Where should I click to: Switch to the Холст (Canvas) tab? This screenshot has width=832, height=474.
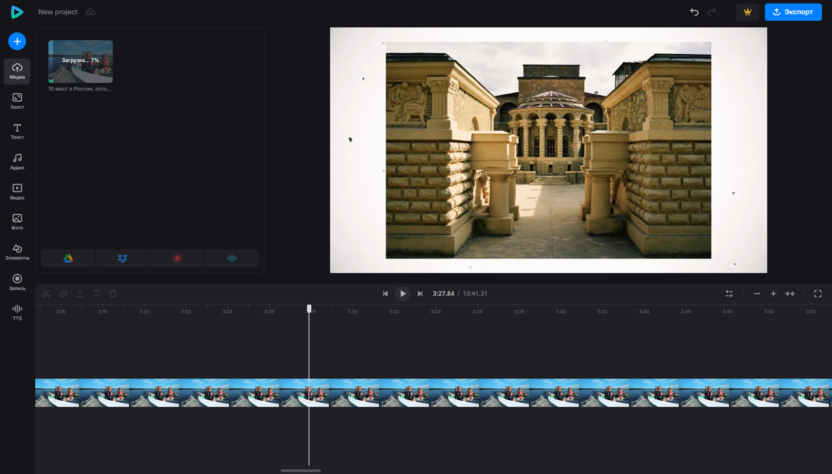coord(17,101)
